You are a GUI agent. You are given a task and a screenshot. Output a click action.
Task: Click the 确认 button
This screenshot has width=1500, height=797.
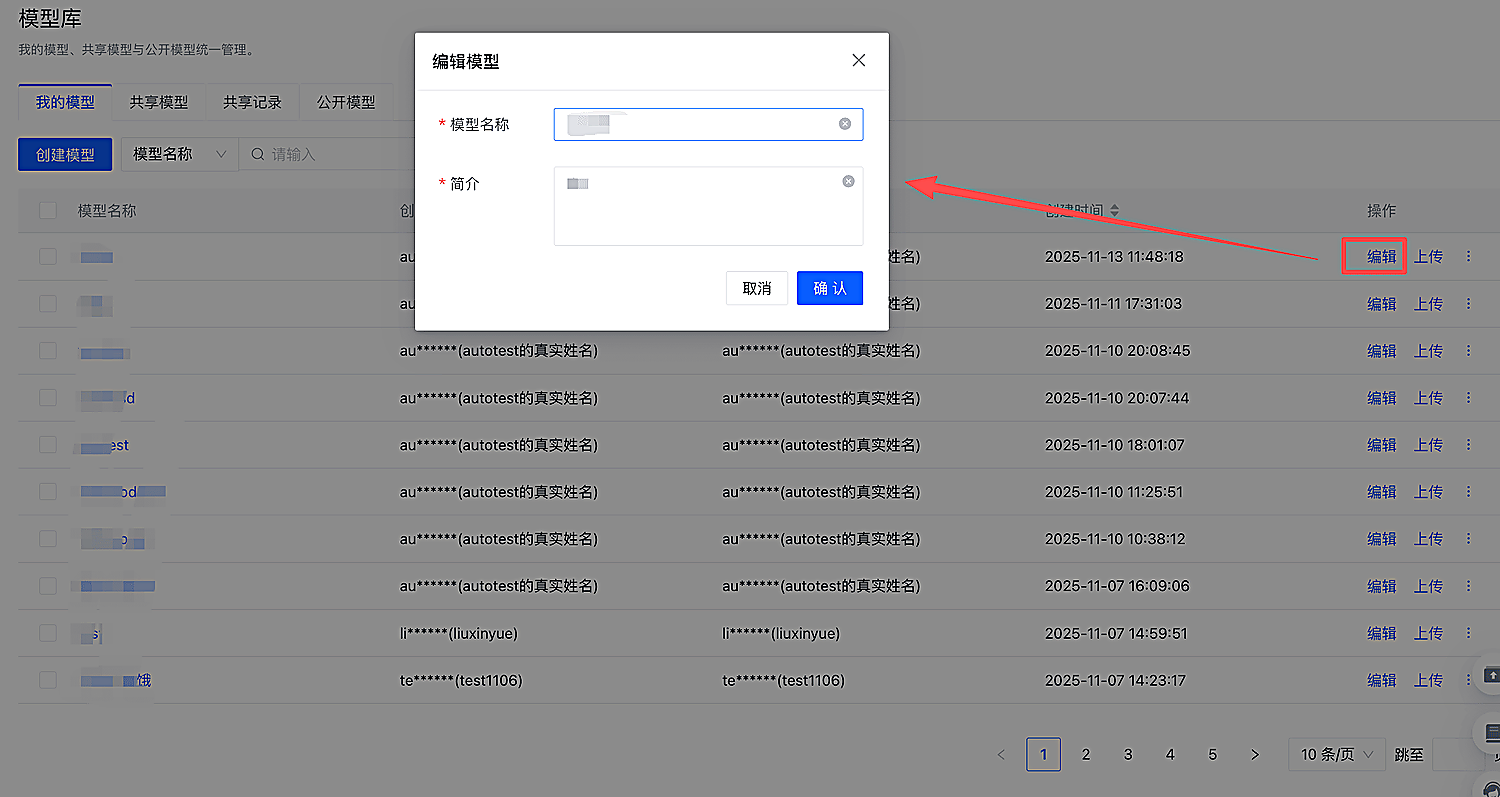pos(830,288)
